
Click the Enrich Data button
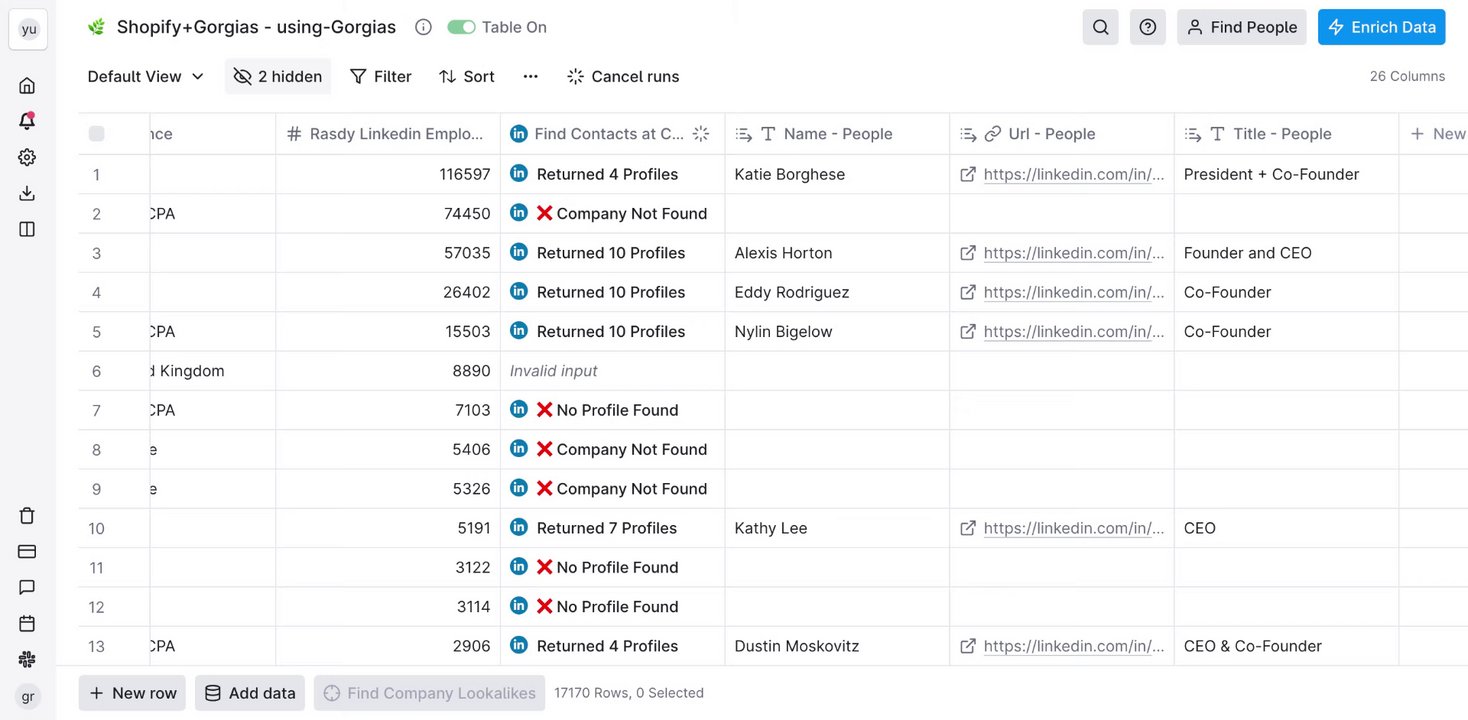point(1381,27)
